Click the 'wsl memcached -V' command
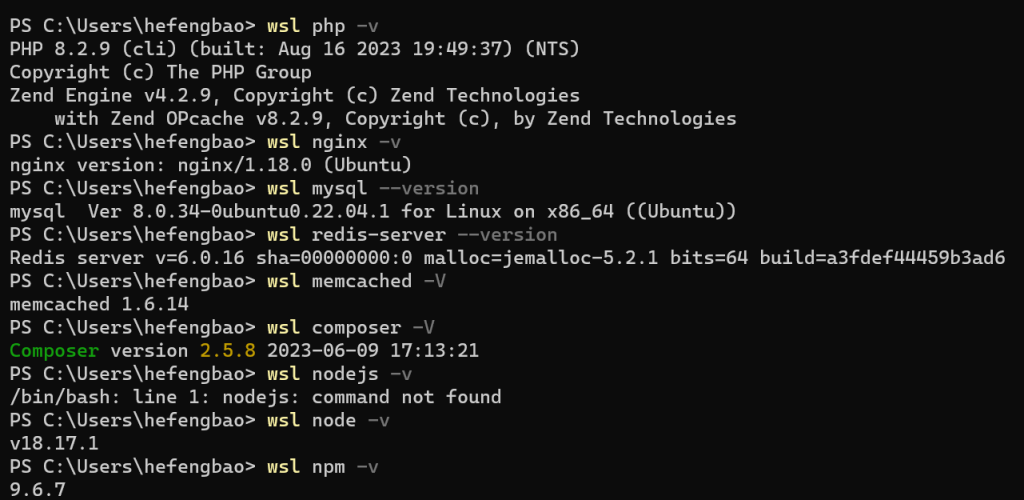Image resolution: width=1024 pixels, height=500 pixels. [x=355, y=282]
